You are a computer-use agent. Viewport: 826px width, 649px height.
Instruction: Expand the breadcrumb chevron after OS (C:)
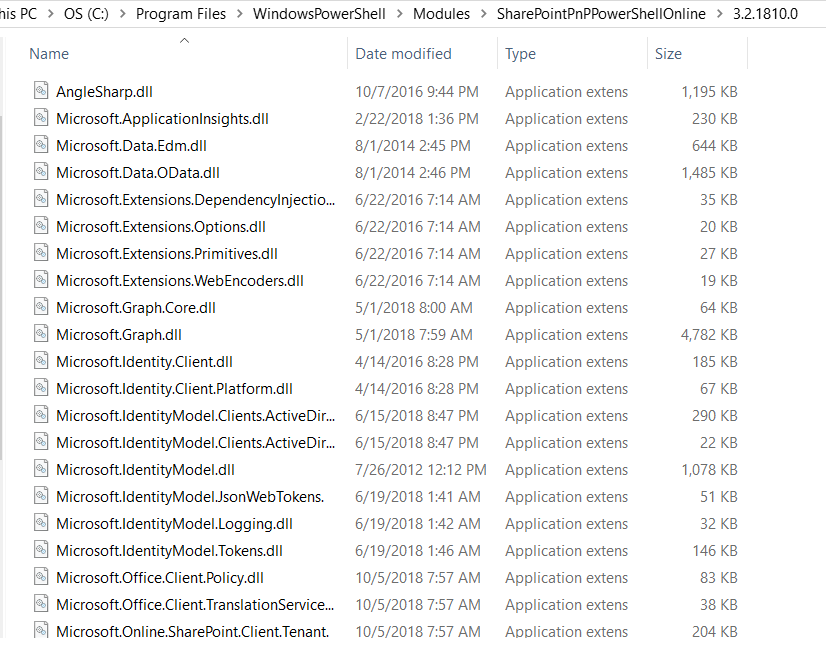[122, 14]
